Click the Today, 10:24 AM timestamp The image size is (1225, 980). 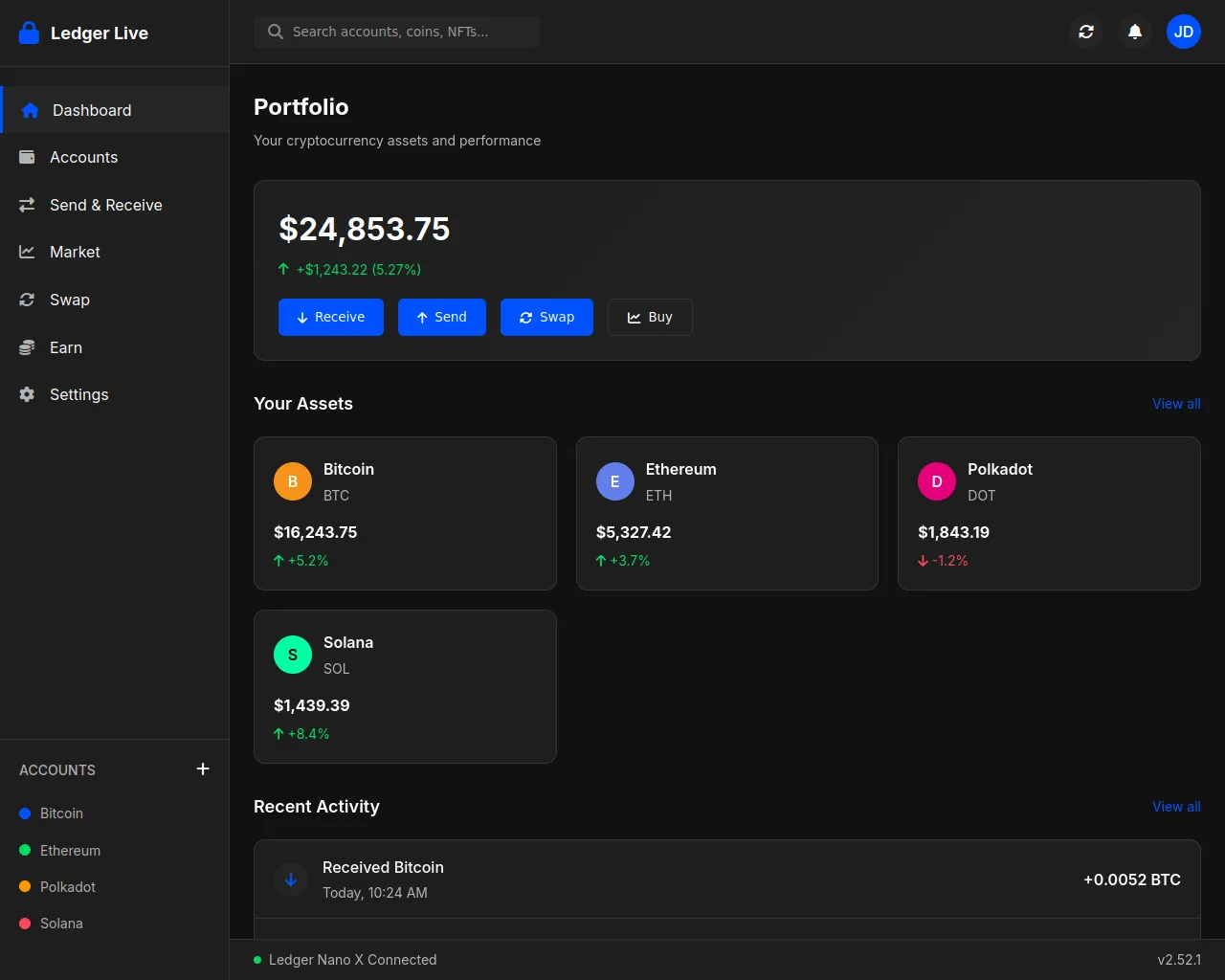(x=375, y=893)
